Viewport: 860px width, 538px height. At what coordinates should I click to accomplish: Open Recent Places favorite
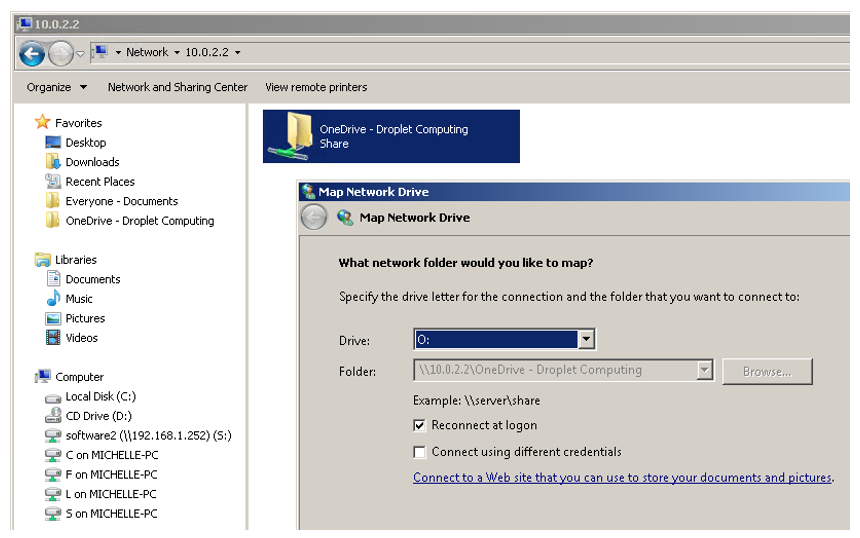pyautogui.click(x=100, y=182)
